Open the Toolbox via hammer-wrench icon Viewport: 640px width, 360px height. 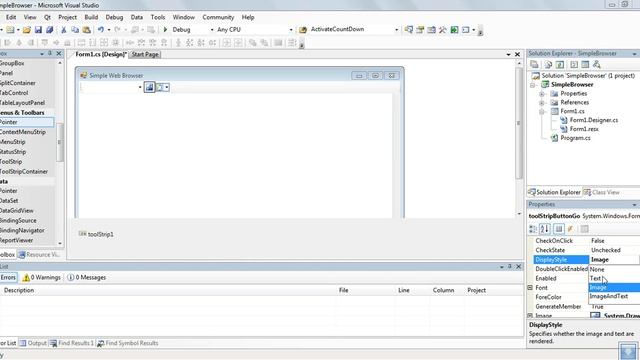[x=442, y=30]
